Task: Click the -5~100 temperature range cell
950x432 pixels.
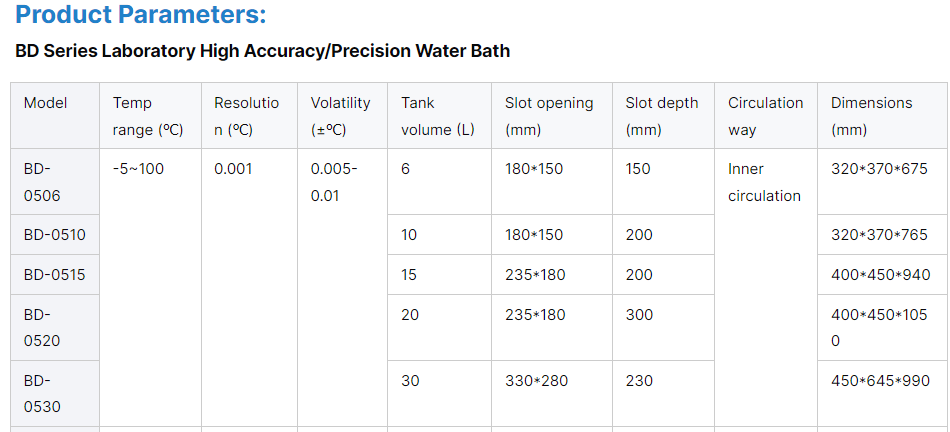Action: tap(138, 169)
